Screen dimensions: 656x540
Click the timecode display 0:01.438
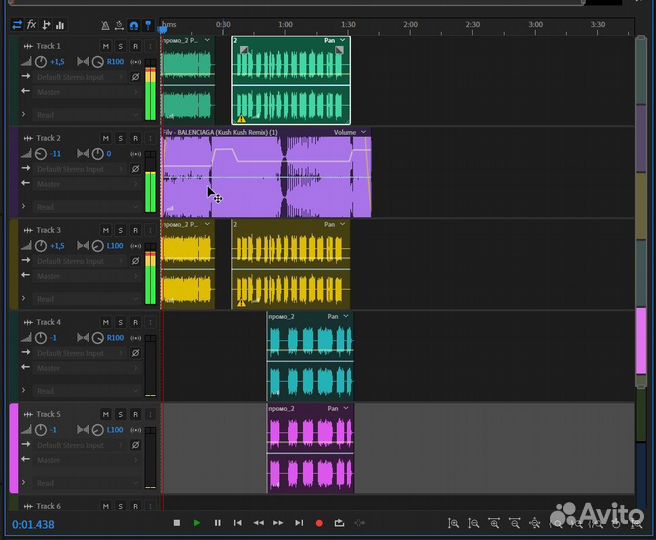tap(34, 524)
